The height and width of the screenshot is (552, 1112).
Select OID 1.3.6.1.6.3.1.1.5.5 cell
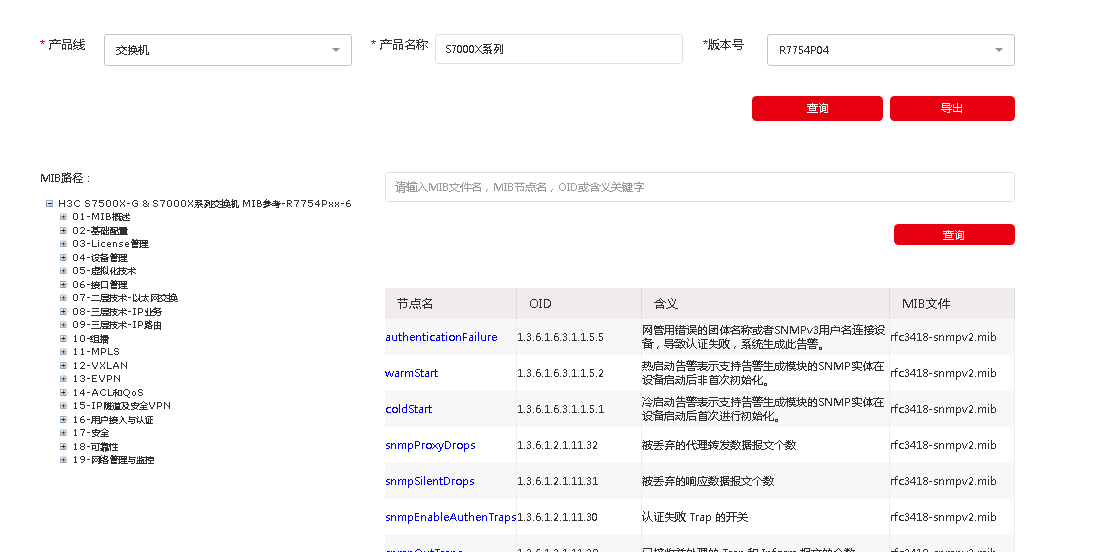560,337
